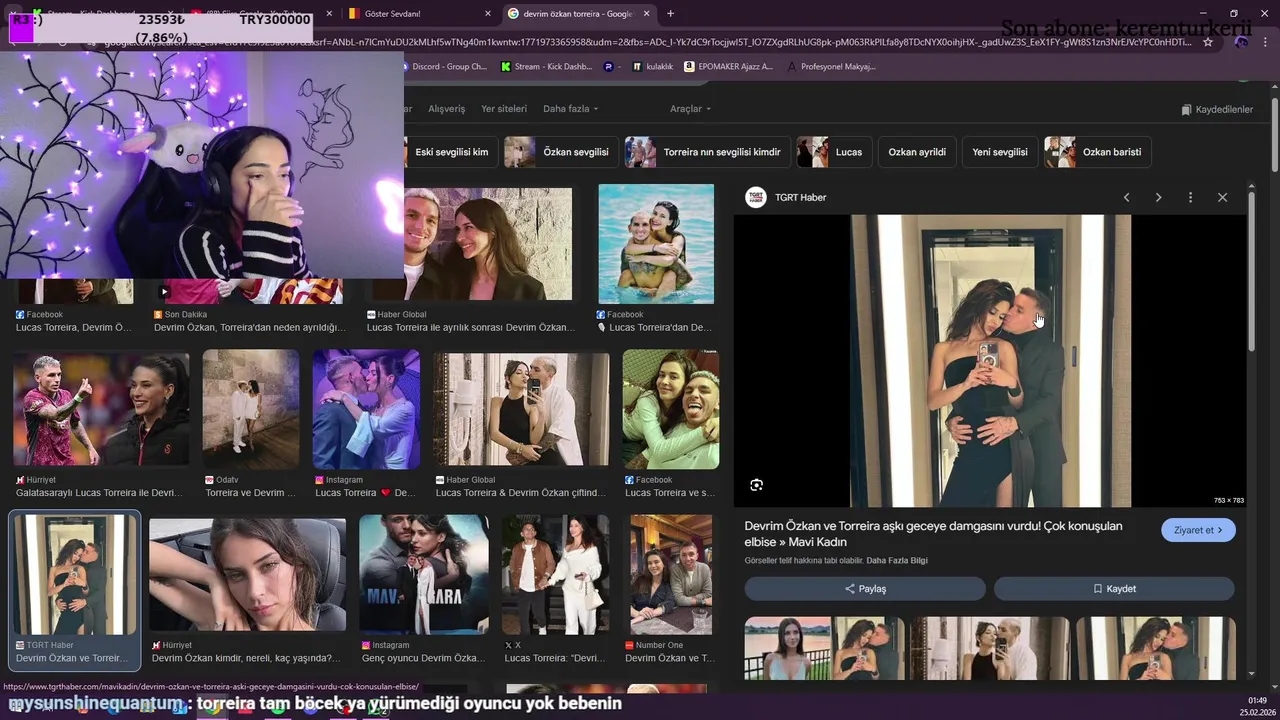Open the EPOMAKER Ajazz bookmark
The width and height of the screenshot is (1280, 720).
point(728,66)
